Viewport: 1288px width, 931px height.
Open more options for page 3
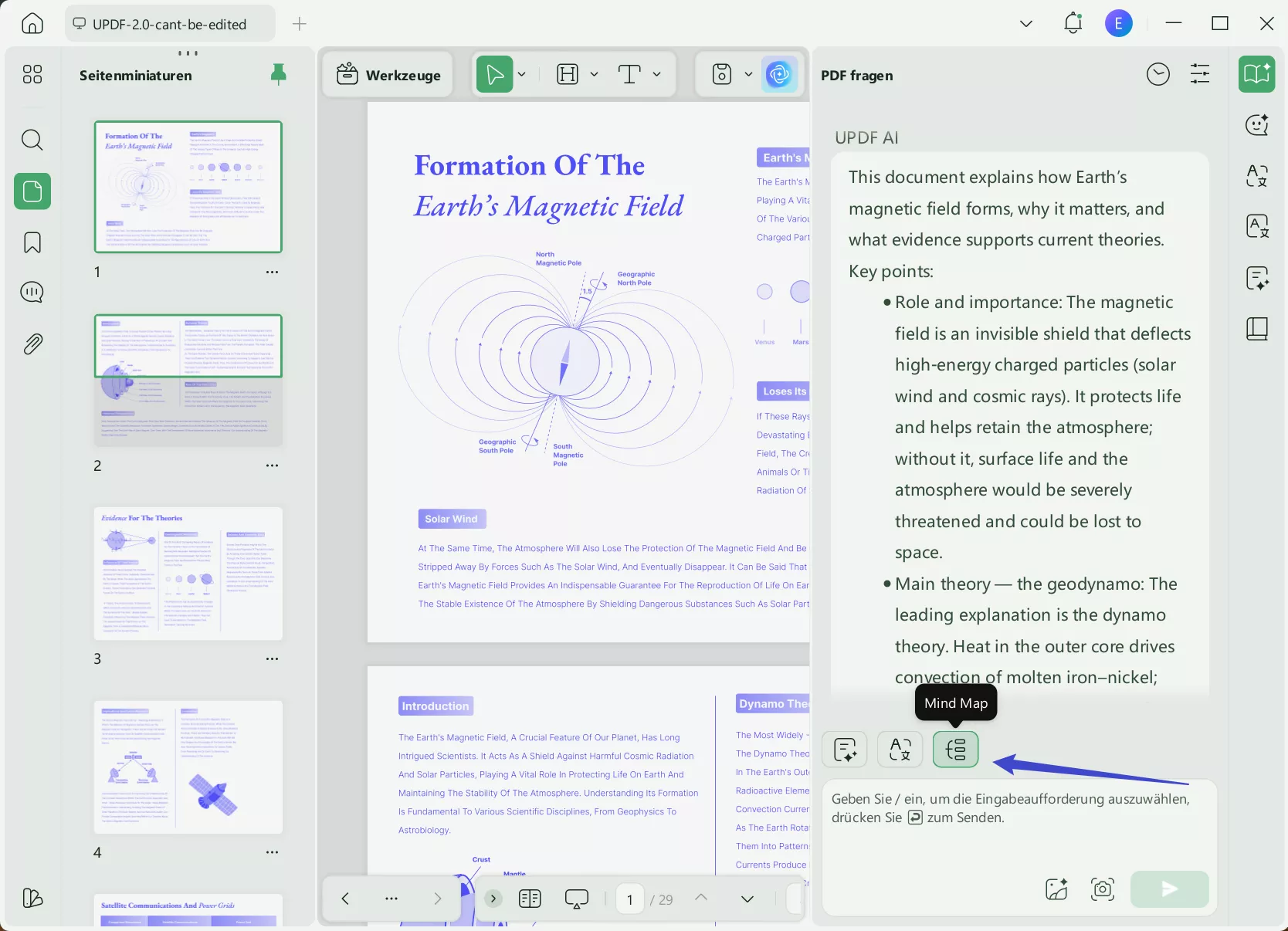point(272,658)
